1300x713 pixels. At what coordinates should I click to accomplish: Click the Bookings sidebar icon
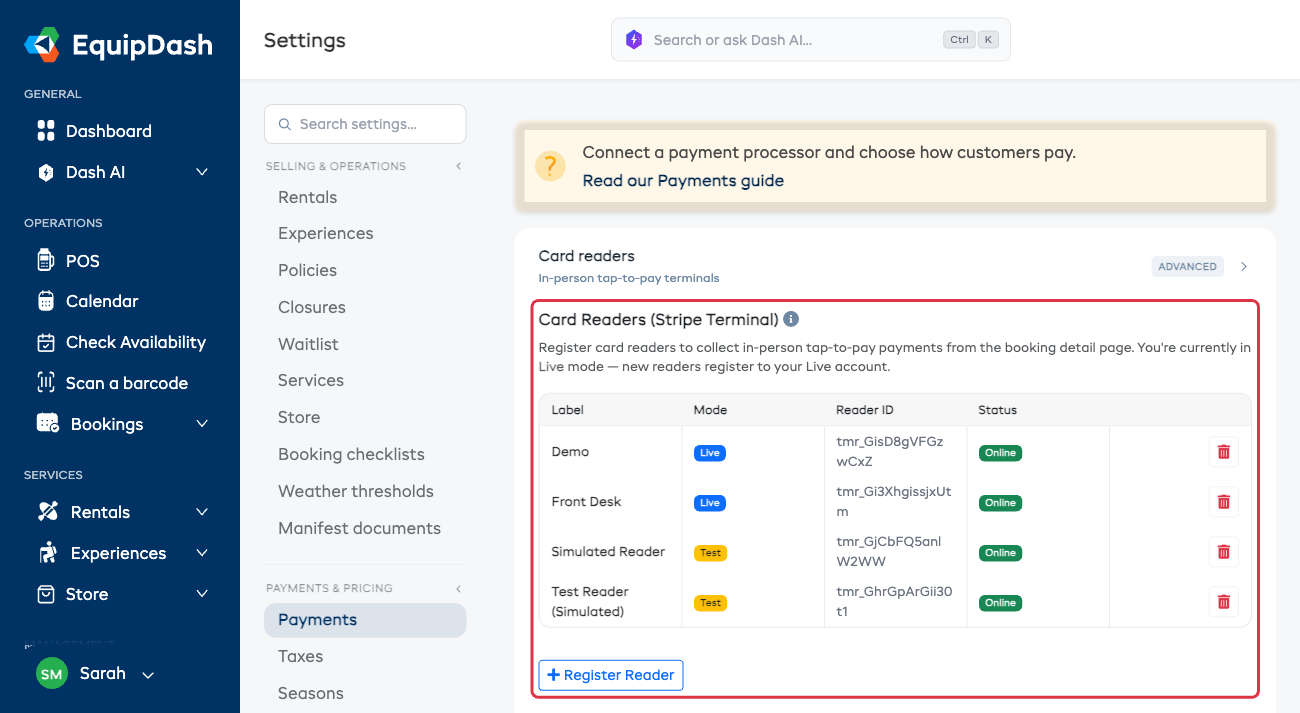[47, 424]
